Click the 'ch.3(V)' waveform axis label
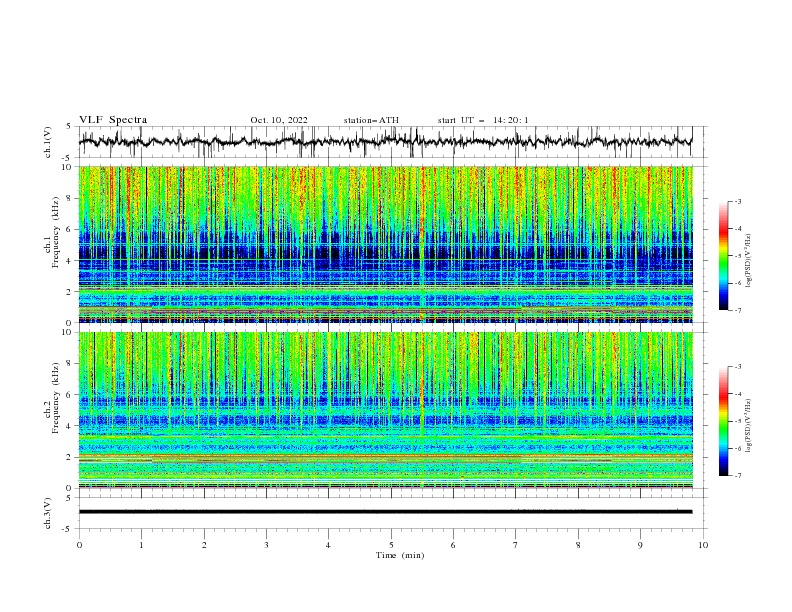 [x=48, y=513]
